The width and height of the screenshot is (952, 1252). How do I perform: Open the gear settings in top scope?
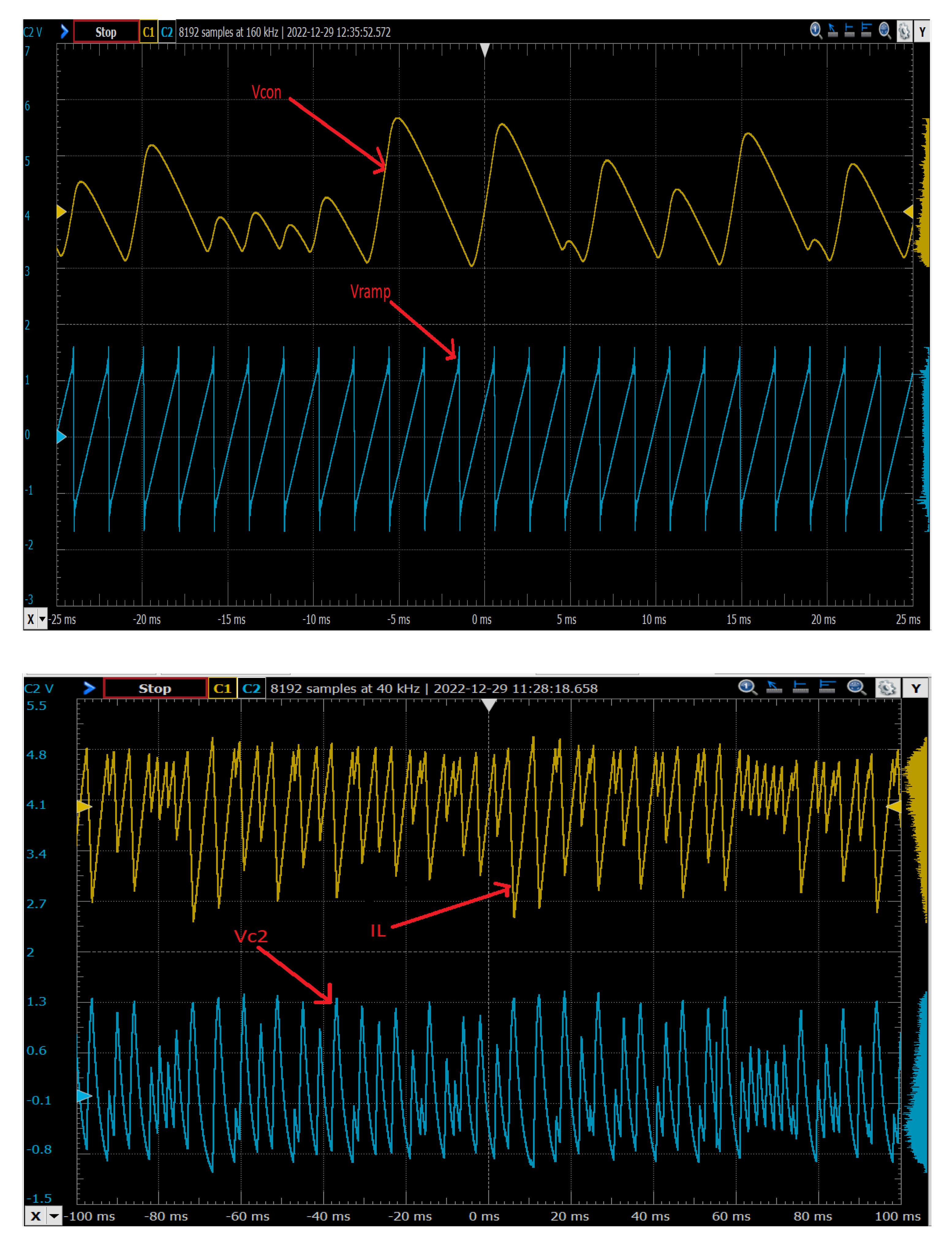tap(905, 31)
